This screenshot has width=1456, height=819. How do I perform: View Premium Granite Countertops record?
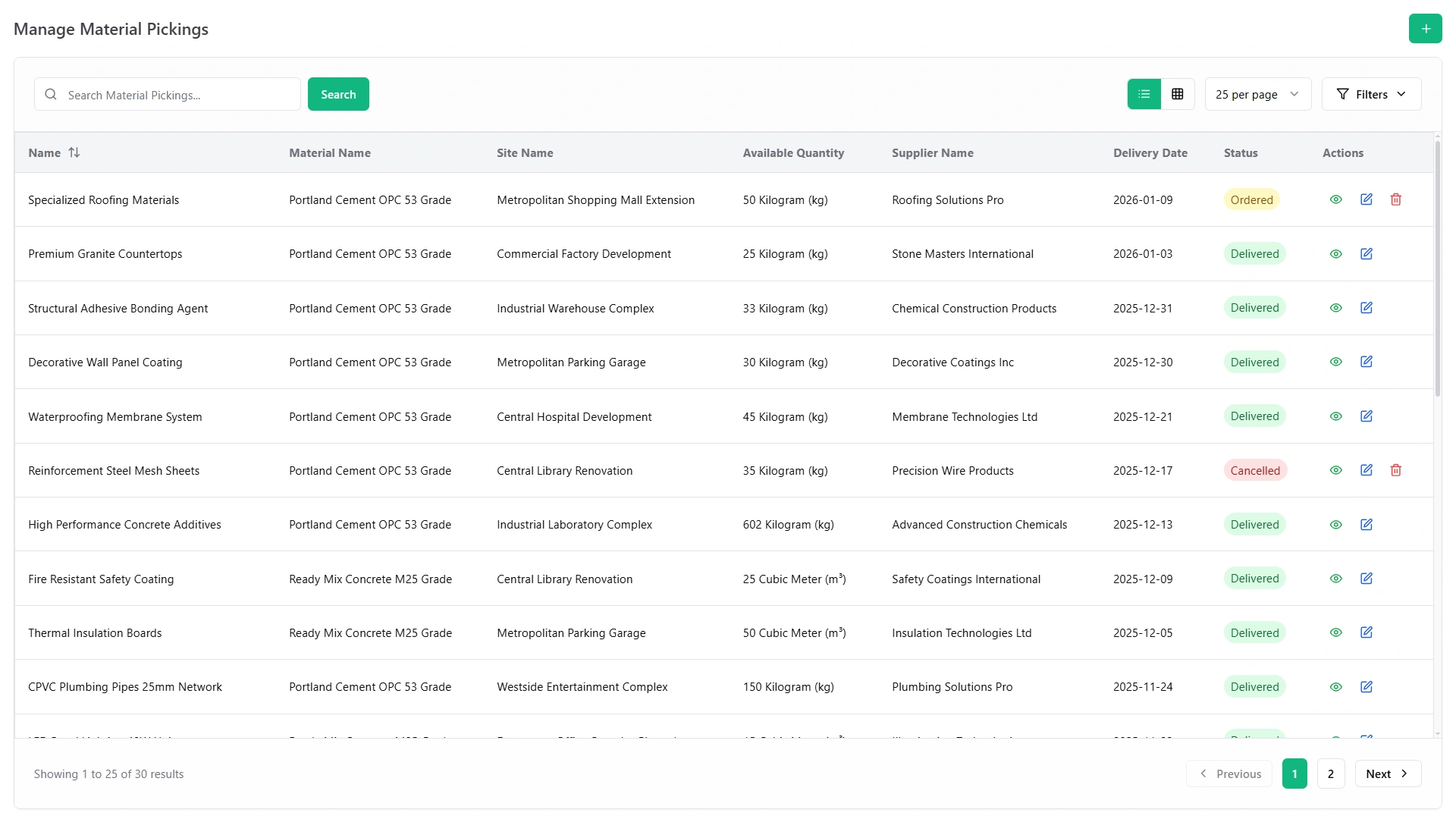click(1335, 254)
